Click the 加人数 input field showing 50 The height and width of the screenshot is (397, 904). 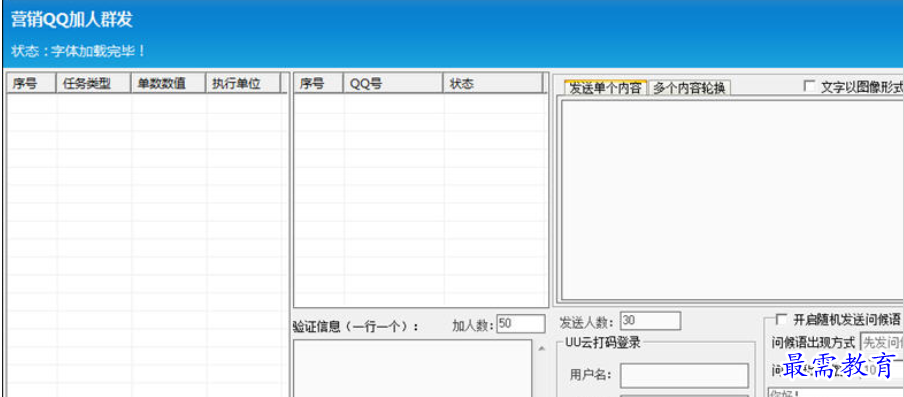pyautogui.click(x=521, y=323)
